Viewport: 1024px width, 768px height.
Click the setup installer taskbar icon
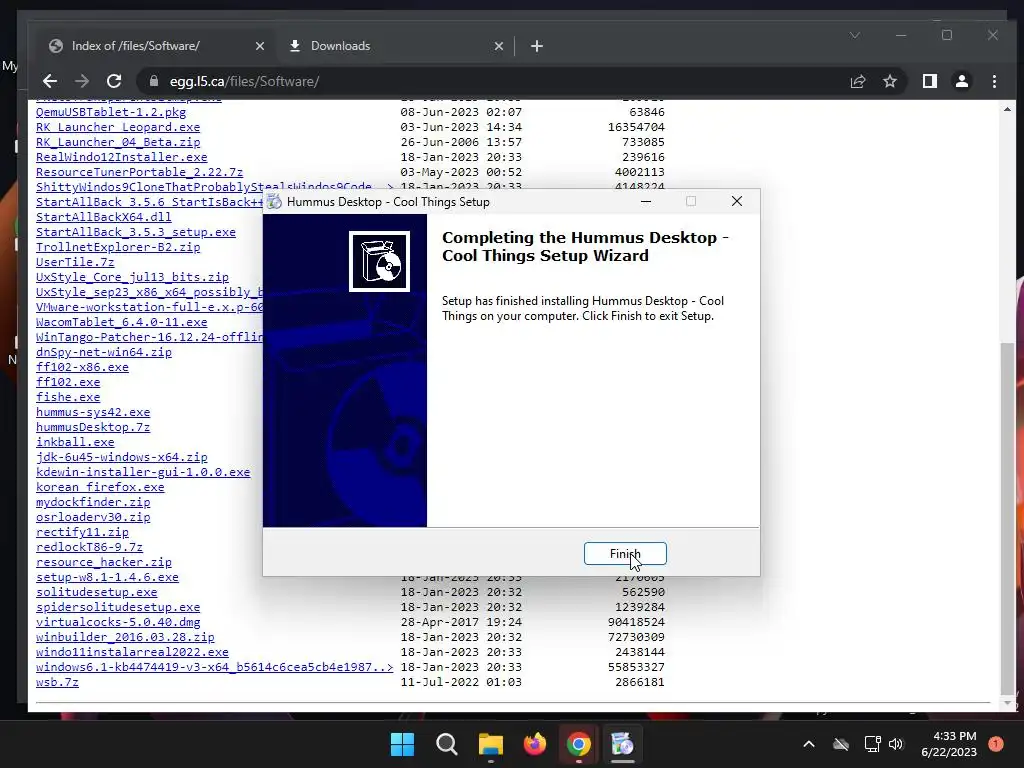622,744
